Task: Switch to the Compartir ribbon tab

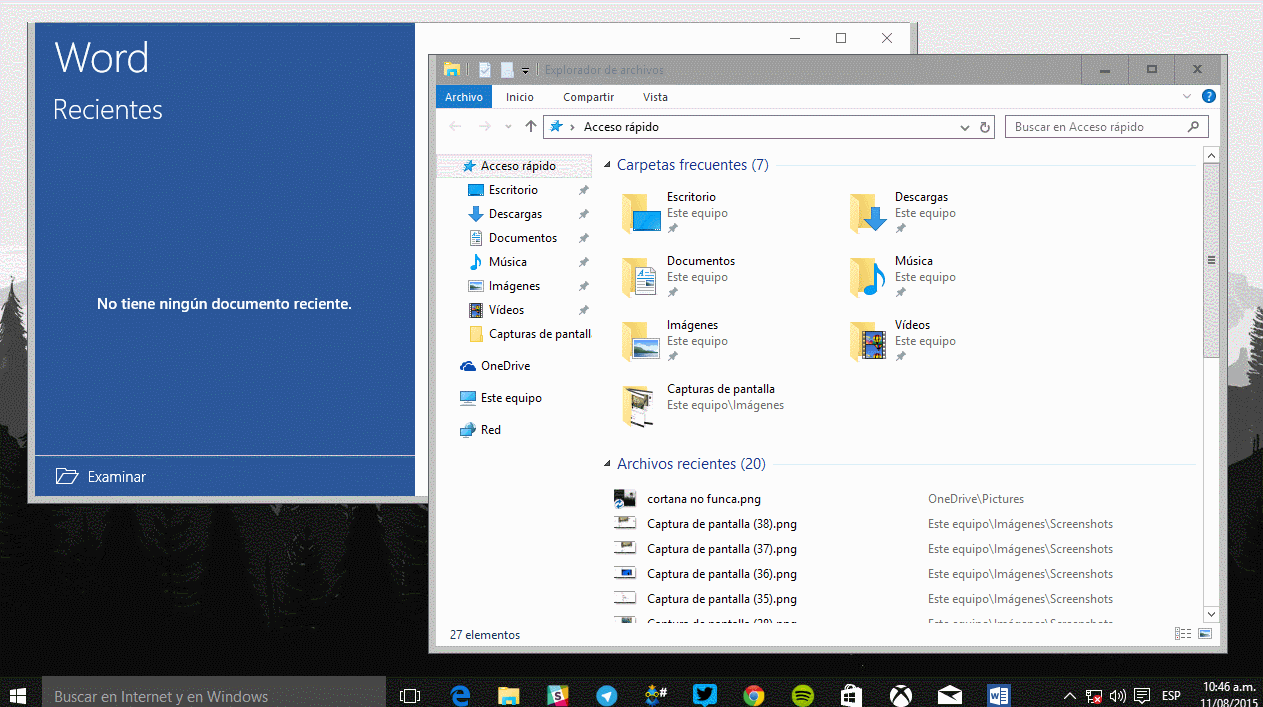Action: click(x=589, y=97)
